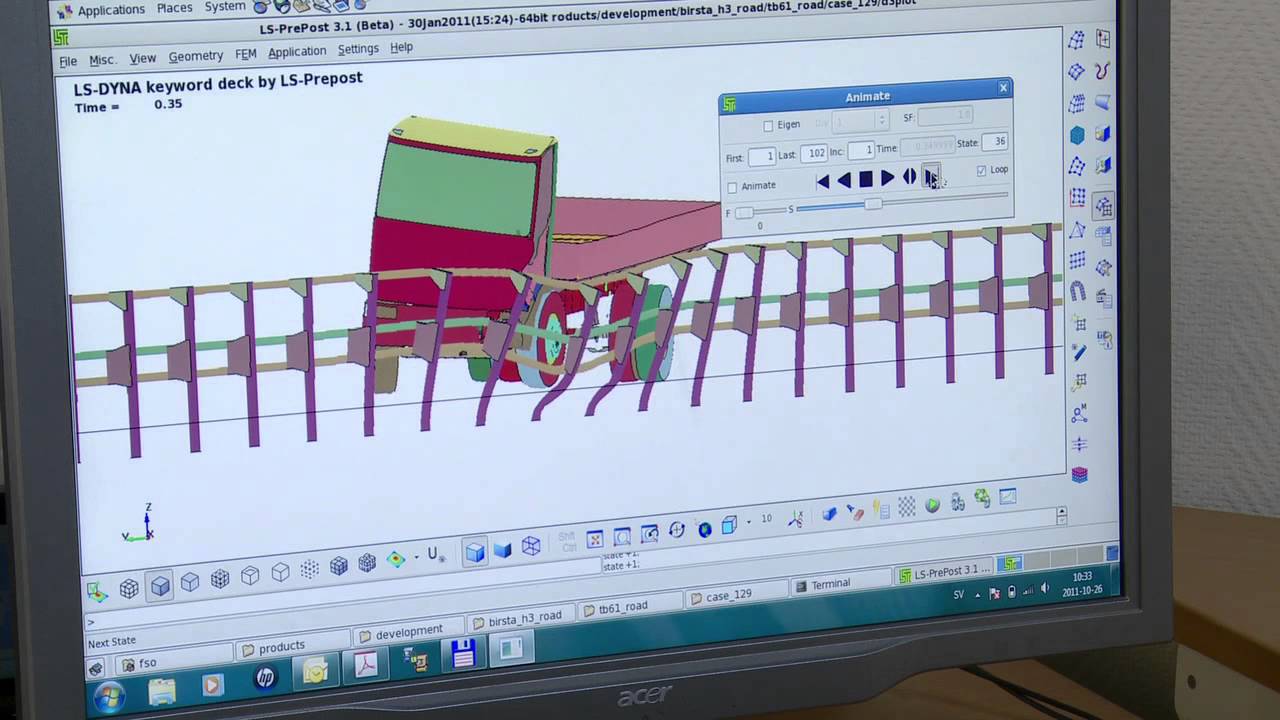Click the yellow diamond icon in lower toolbar
Image resolution: width=1280 pixels, height=720 pixels.
396,560
